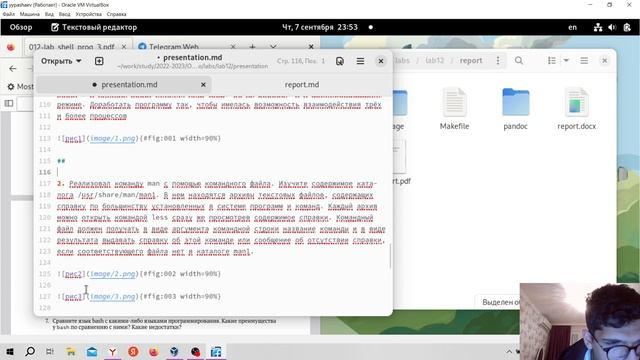Open Task View on Windows taskbar

(x=50, y=351)
